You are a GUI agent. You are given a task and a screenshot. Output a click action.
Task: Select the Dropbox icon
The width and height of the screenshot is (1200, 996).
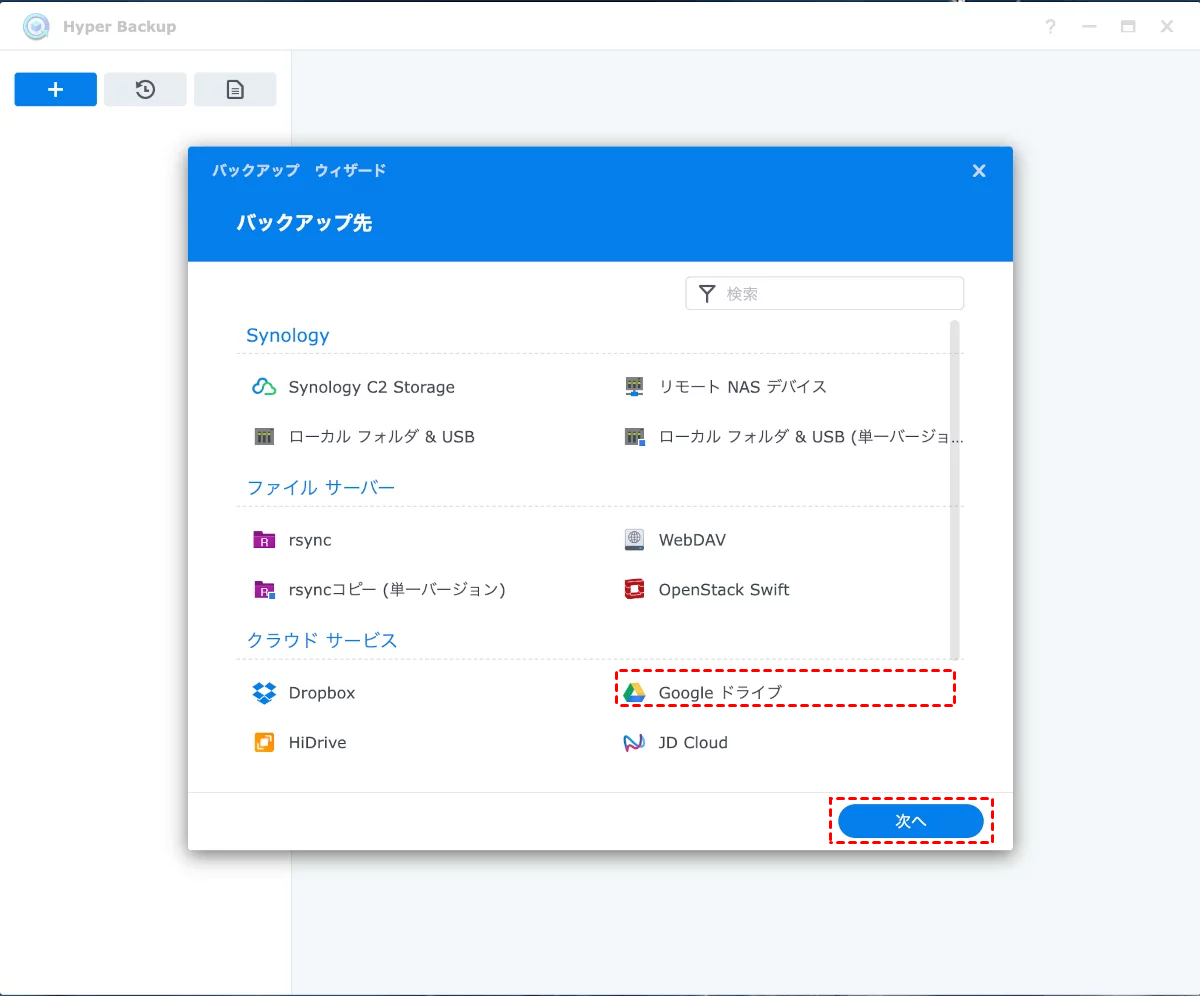pos(264,693)
